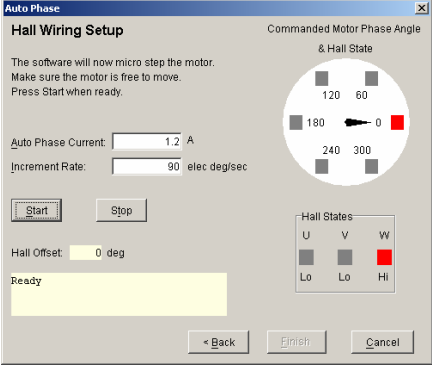Screen dimensions: 432x365
Task: Click the '240' dial label
Action: tap(331, 150)
